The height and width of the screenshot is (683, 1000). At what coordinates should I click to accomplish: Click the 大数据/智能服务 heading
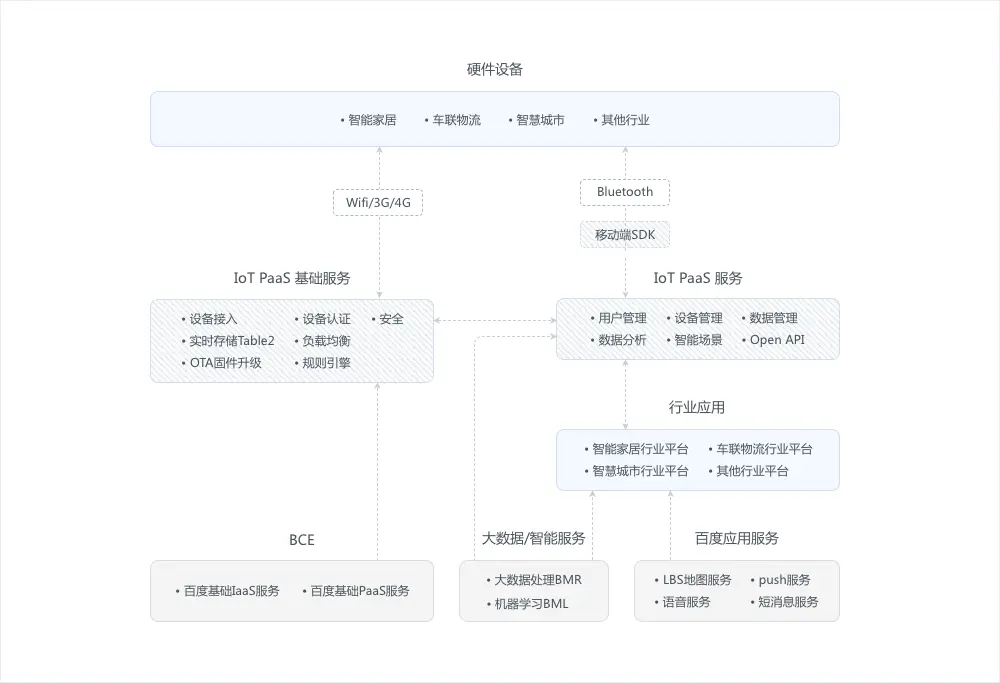(x=533, y=539)
